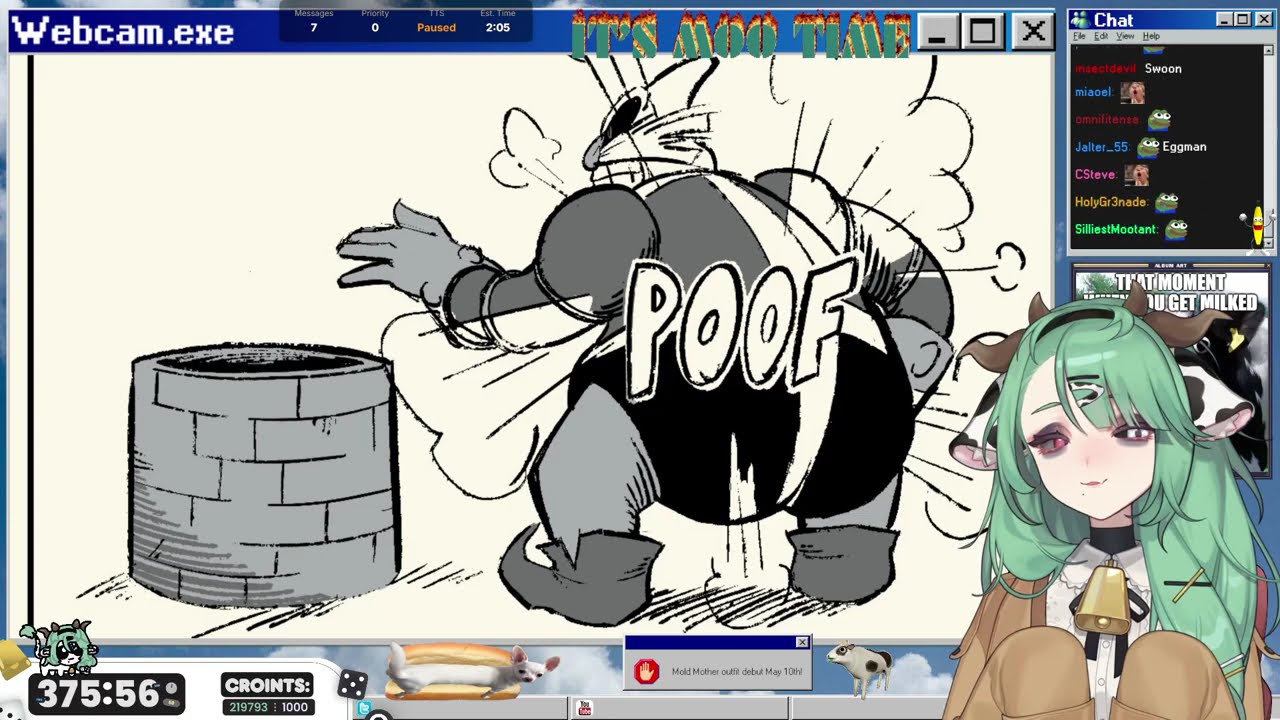
Task: Open the Edit menu in Chat window
Action: coord(1101,36)
